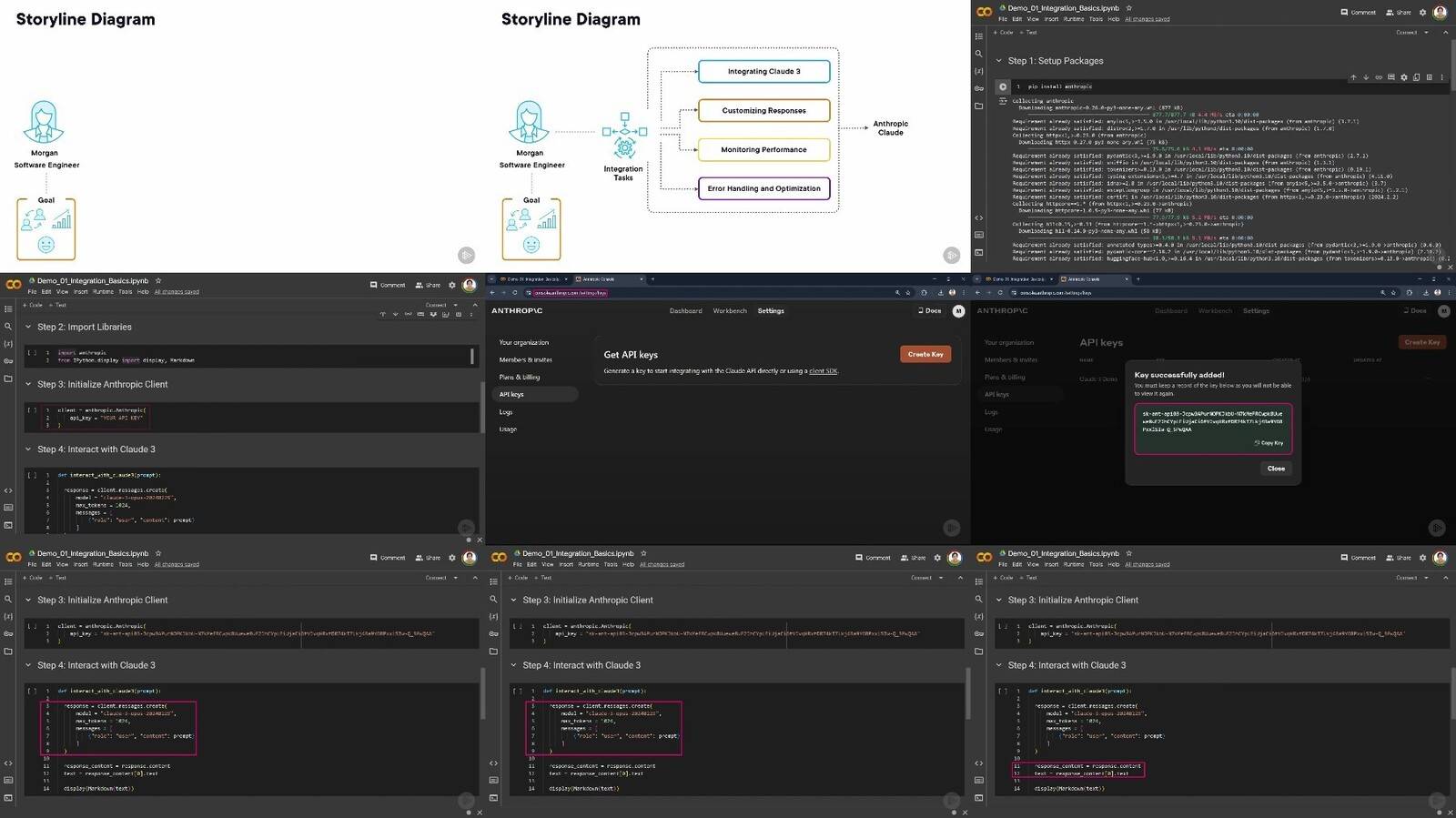This screenshot has width=1456, height=818.
Task: Select Members & invites in Get API keys sidebar
Action: tap(525, 359)
